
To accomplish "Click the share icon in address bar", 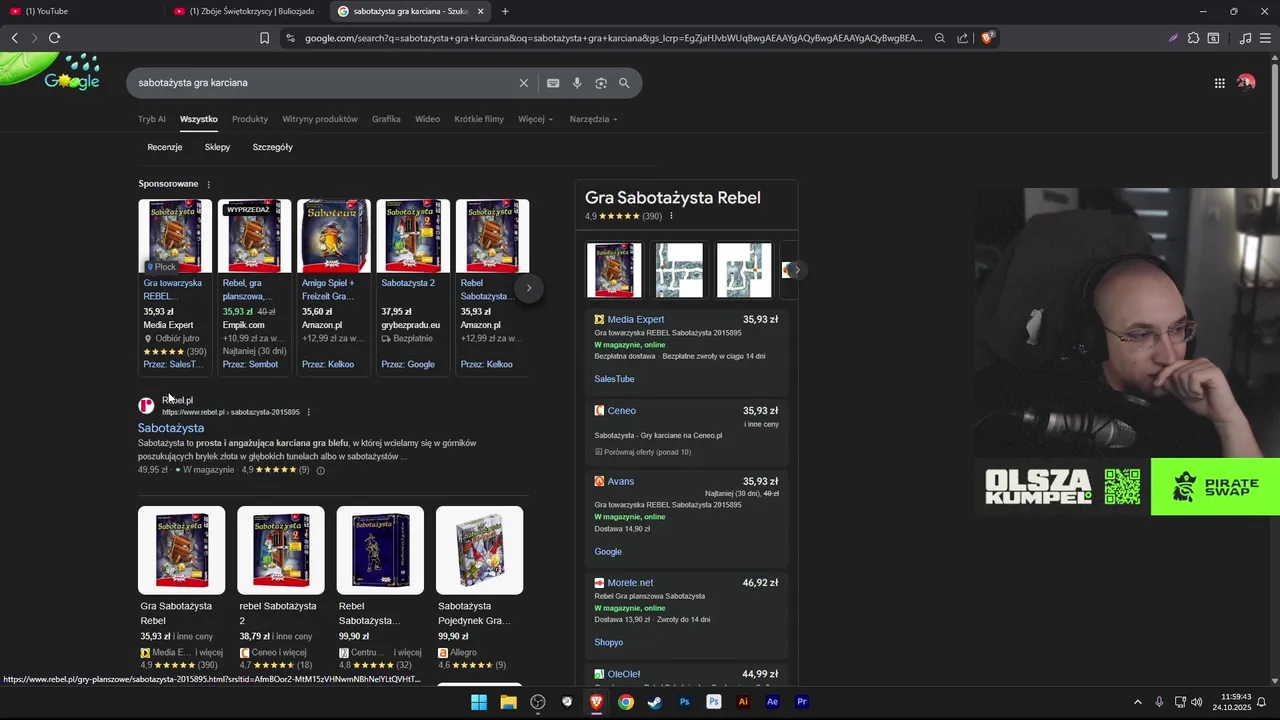I will pos(962,38).
